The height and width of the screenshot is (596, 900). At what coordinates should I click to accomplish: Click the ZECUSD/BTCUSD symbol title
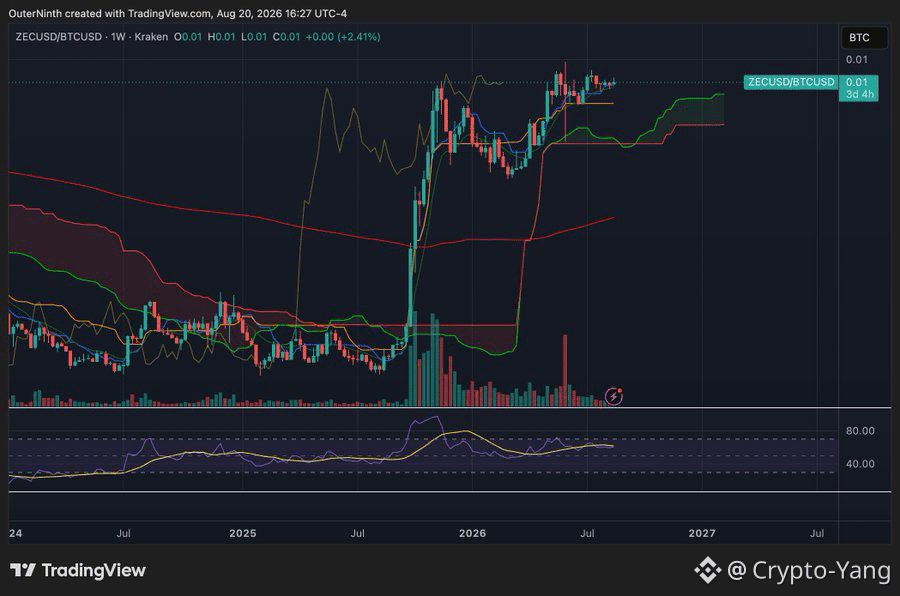pos(59,37)
